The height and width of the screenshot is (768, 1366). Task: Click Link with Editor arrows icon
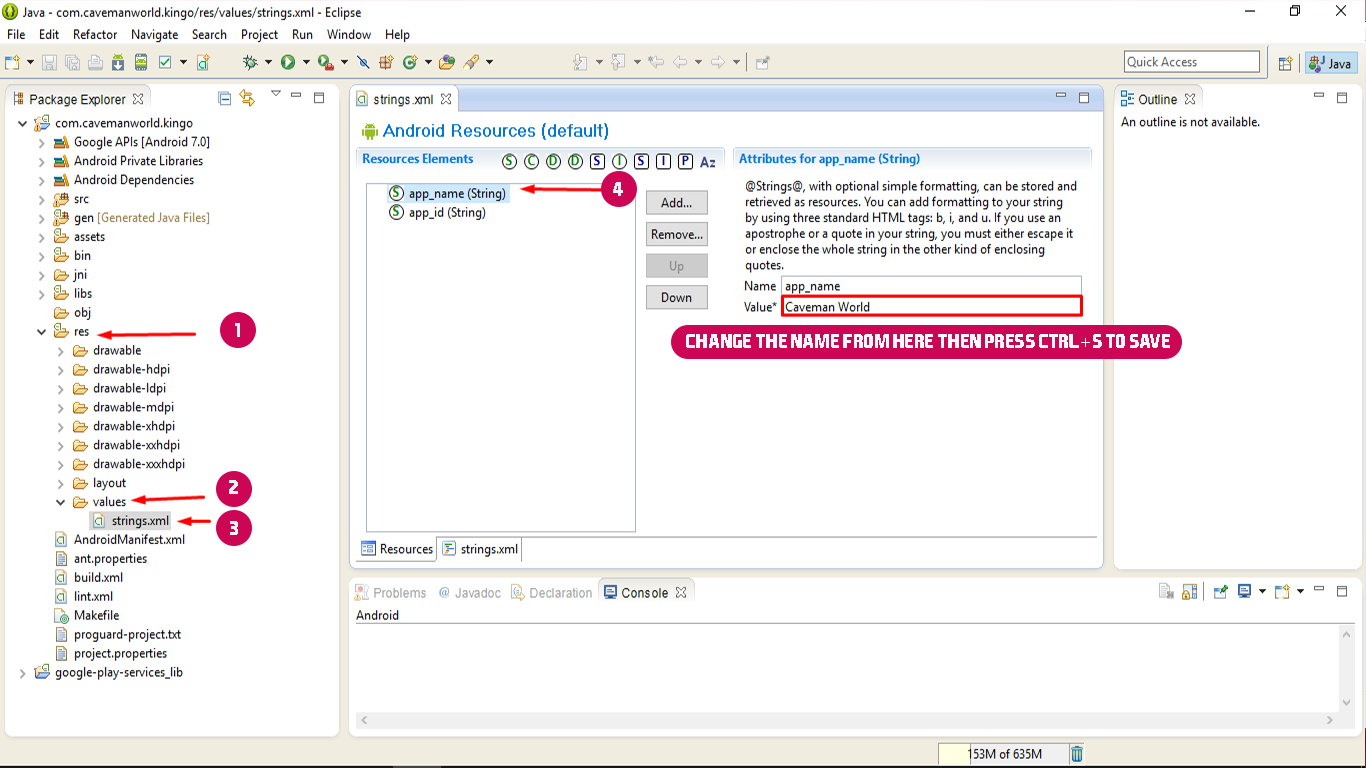pyautogui.click(x=247, y=98)
